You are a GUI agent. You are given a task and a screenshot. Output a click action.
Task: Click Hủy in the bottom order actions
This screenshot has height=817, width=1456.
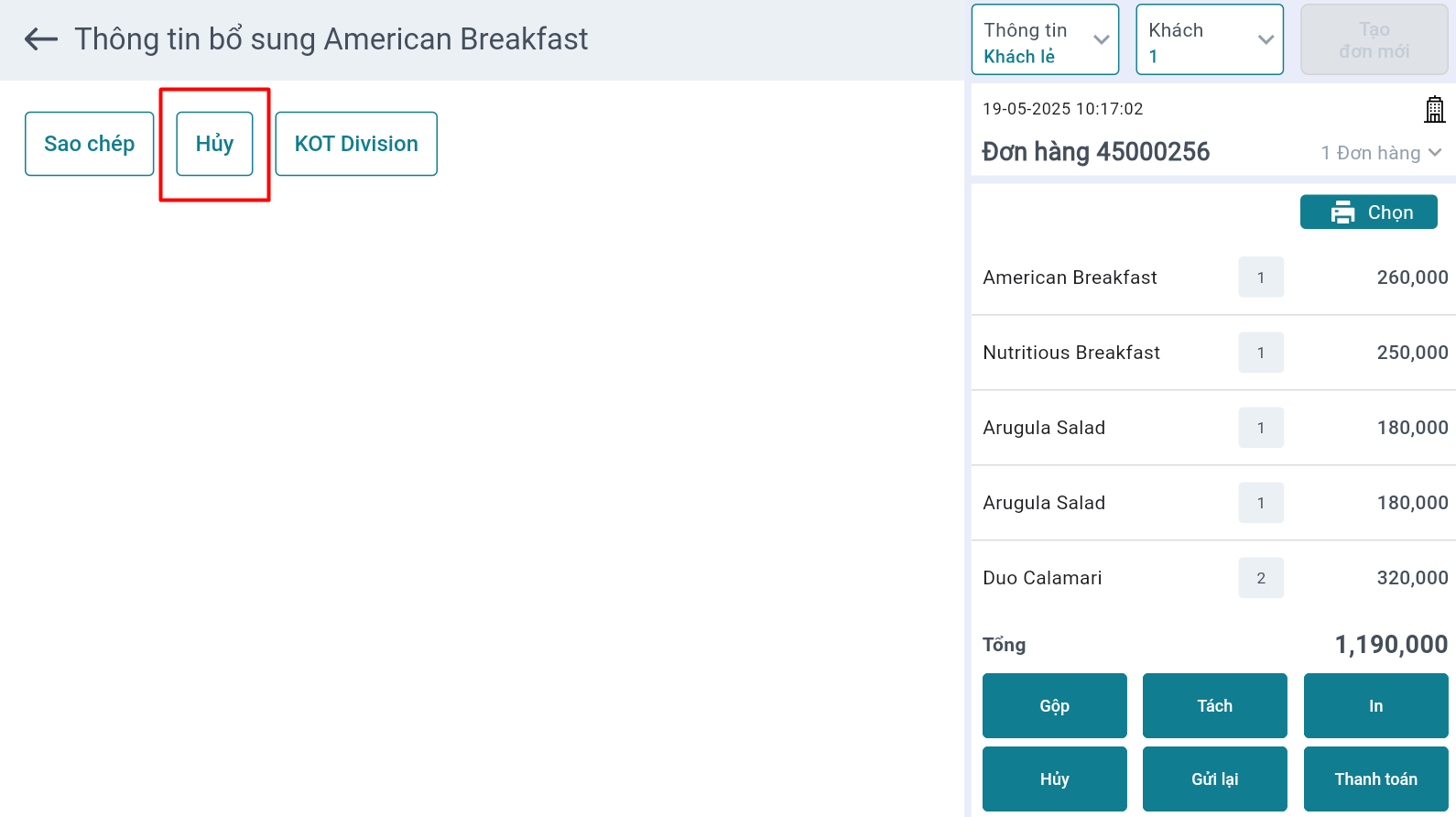tap(1054, 779)
